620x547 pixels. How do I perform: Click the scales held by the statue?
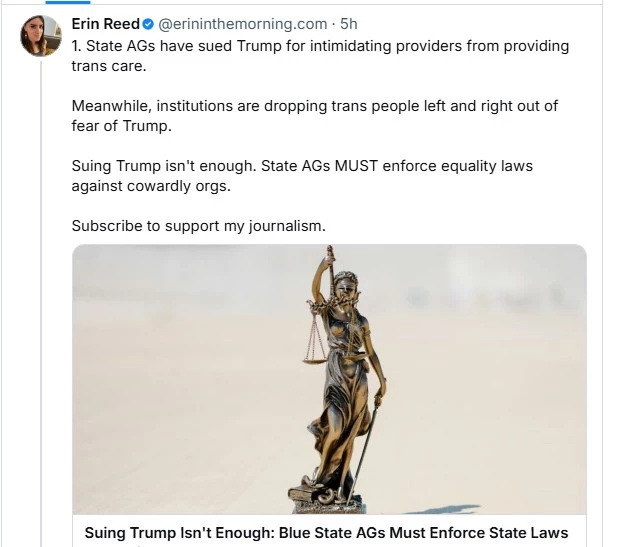pos(314,340)
